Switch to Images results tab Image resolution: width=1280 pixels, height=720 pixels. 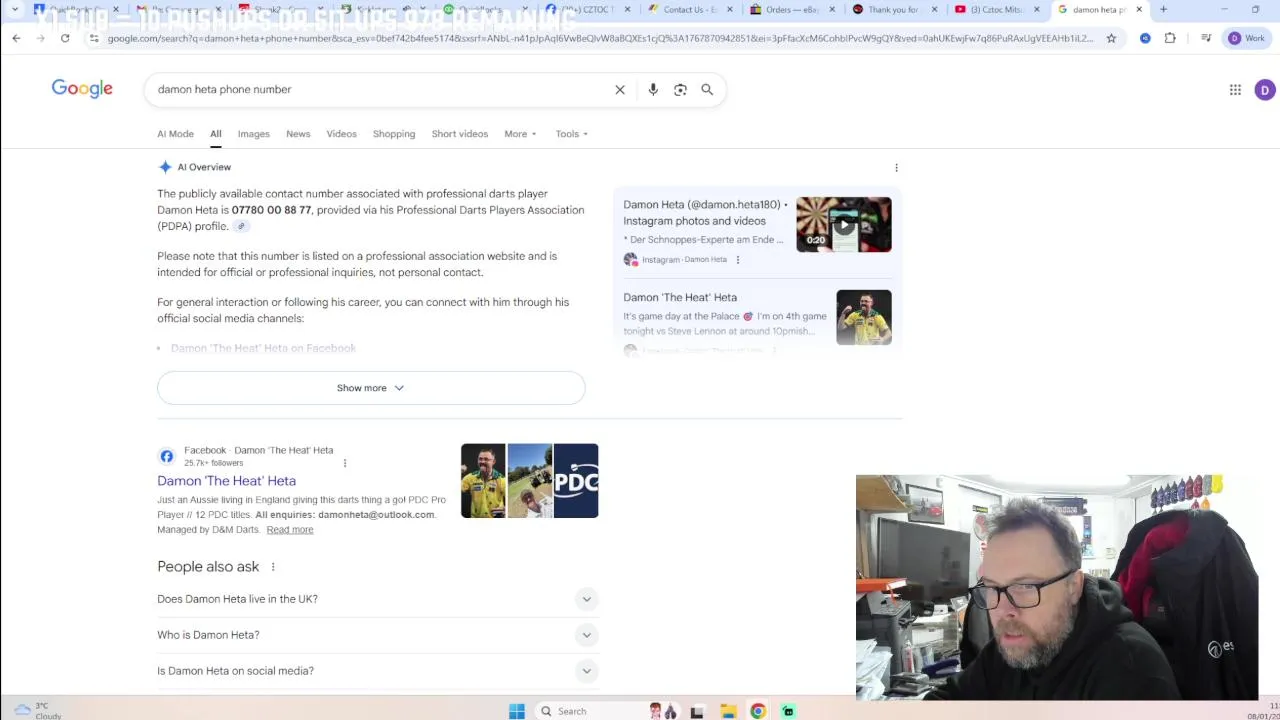click(253, 134)
